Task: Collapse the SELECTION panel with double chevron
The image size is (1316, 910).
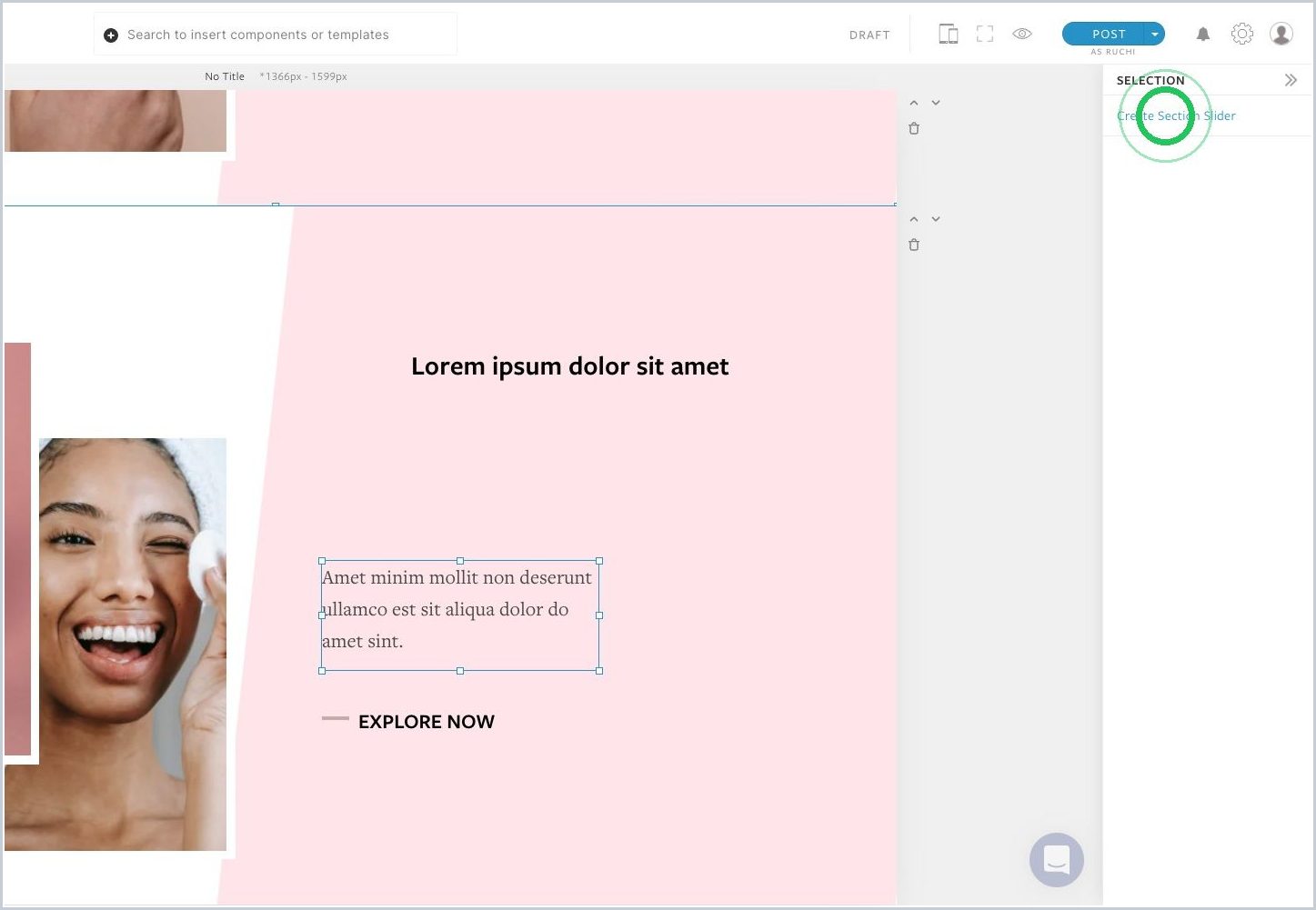Action: click(x=1291, y=80)
